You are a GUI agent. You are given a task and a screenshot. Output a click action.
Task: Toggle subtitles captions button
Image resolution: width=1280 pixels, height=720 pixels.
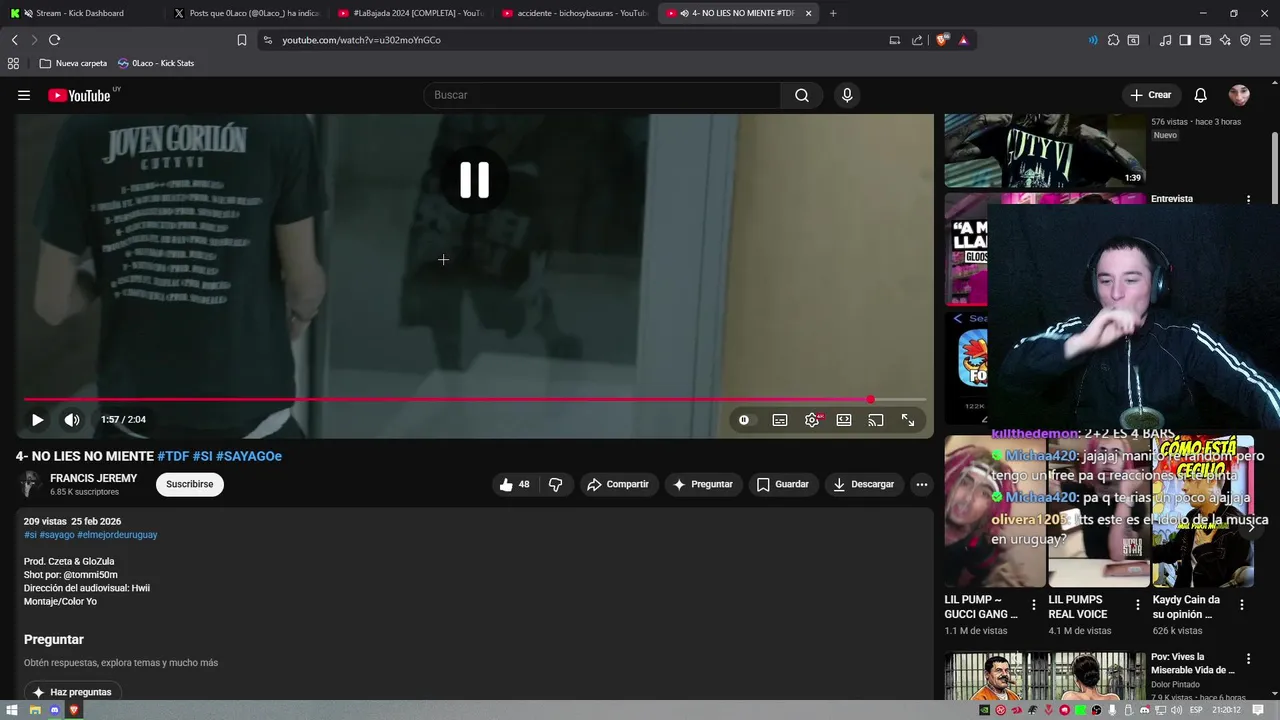click(x=780, y=420)
